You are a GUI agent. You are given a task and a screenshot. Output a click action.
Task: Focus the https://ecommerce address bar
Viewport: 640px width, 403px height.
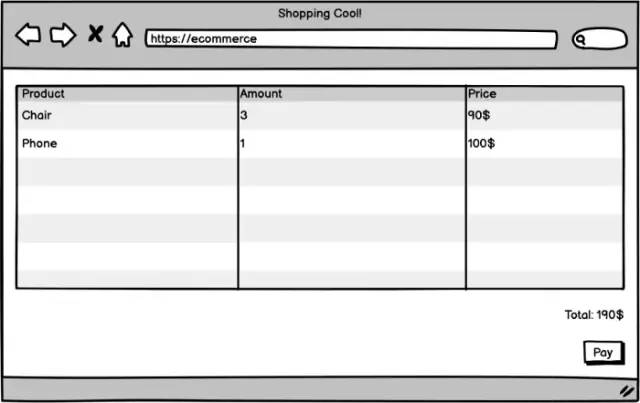350,39
